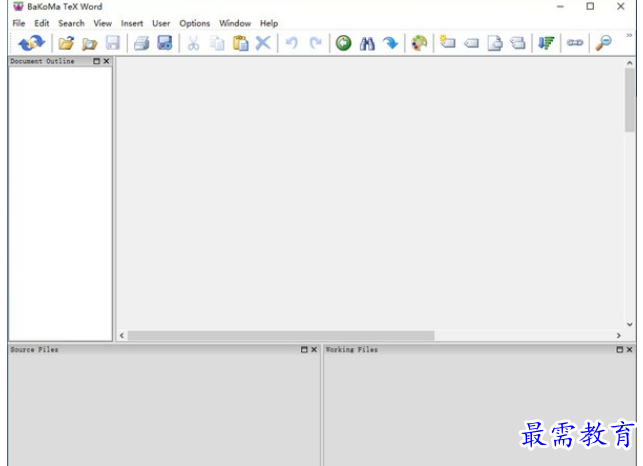Open the Window menu
Viewport: 643px width, 466px height.
[235, 23]
